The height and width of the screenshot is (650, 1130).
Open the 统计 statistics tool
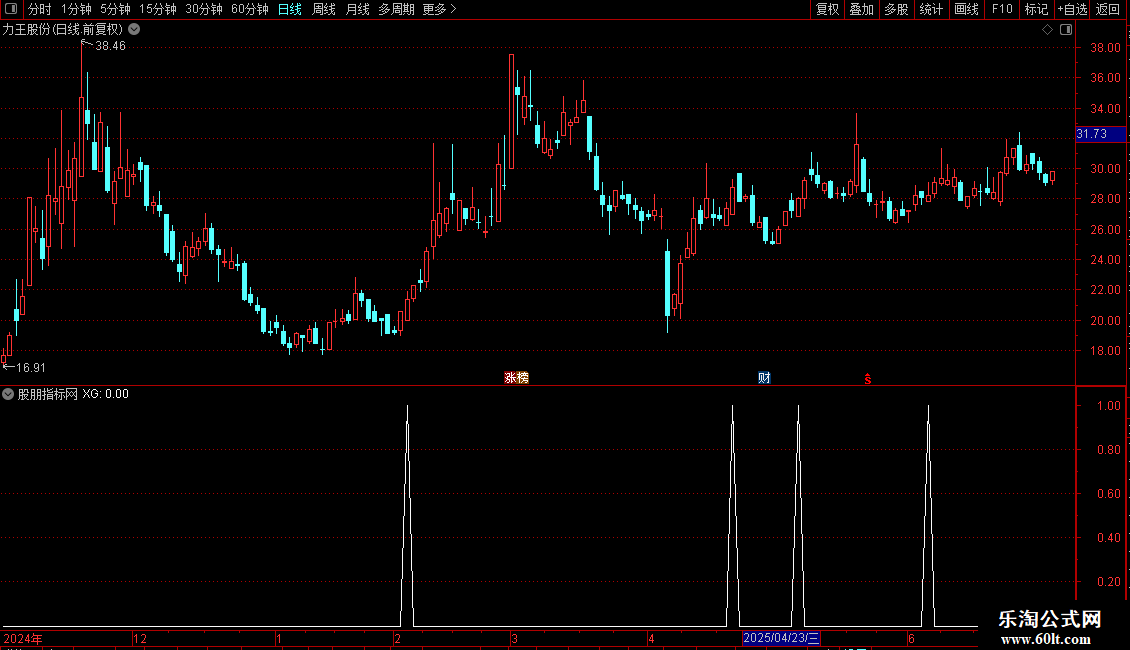931,9
